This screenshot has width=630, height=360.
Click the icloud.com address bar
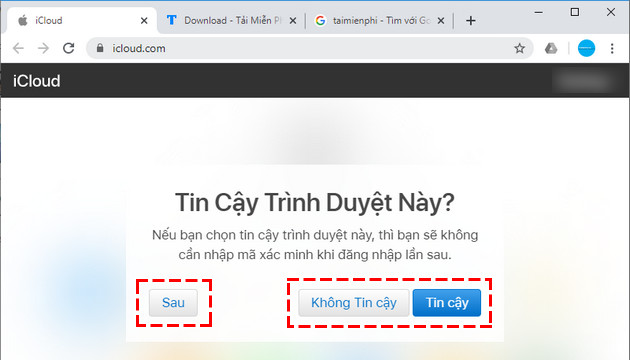click(x=309, y=48)
